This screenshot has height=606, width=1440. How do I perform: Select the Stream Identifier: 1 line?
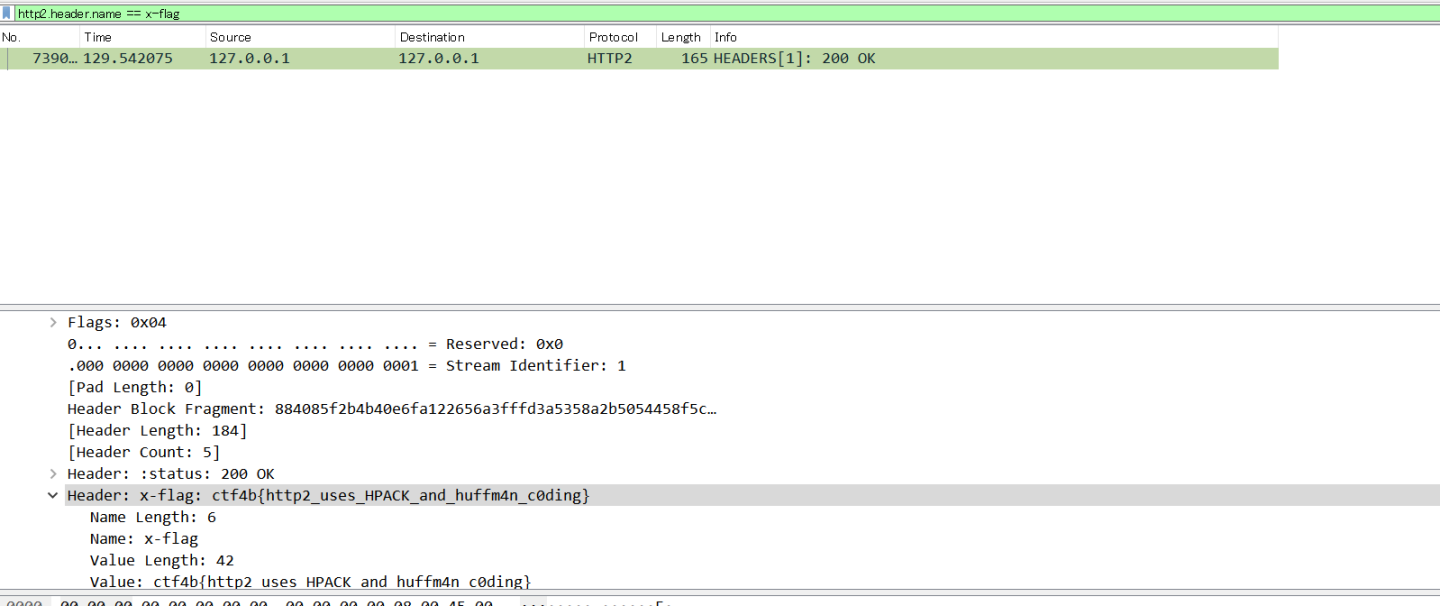tap(346, 366)
